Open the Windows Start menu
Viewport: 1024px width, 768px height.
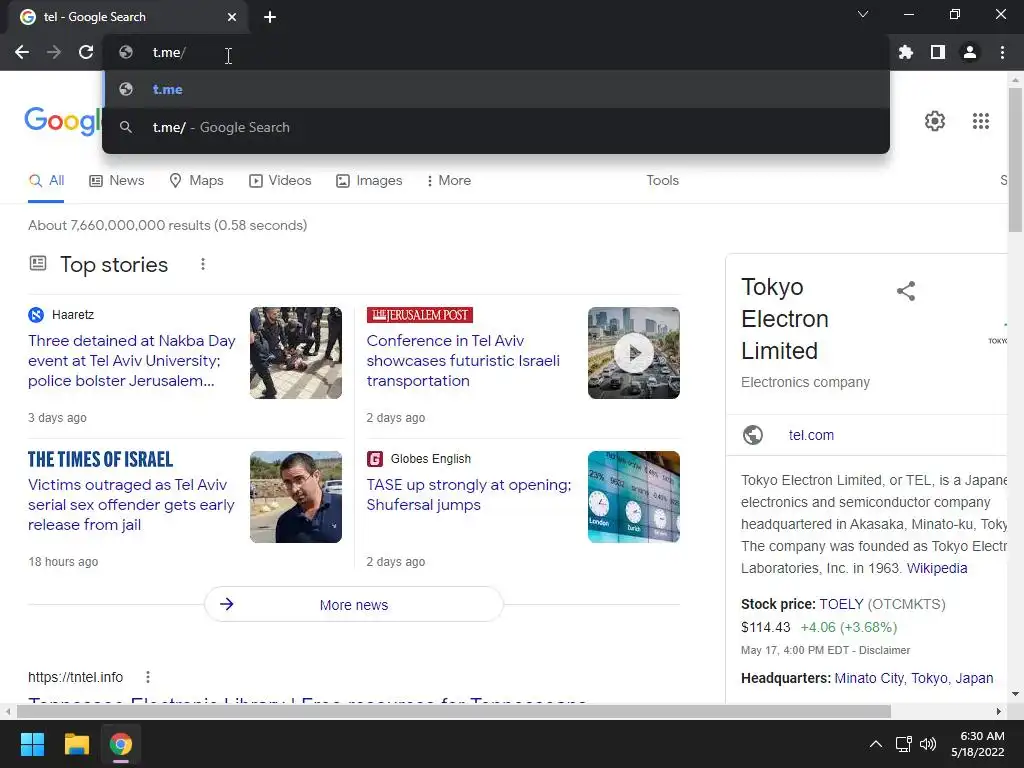[x=32, y=744]
